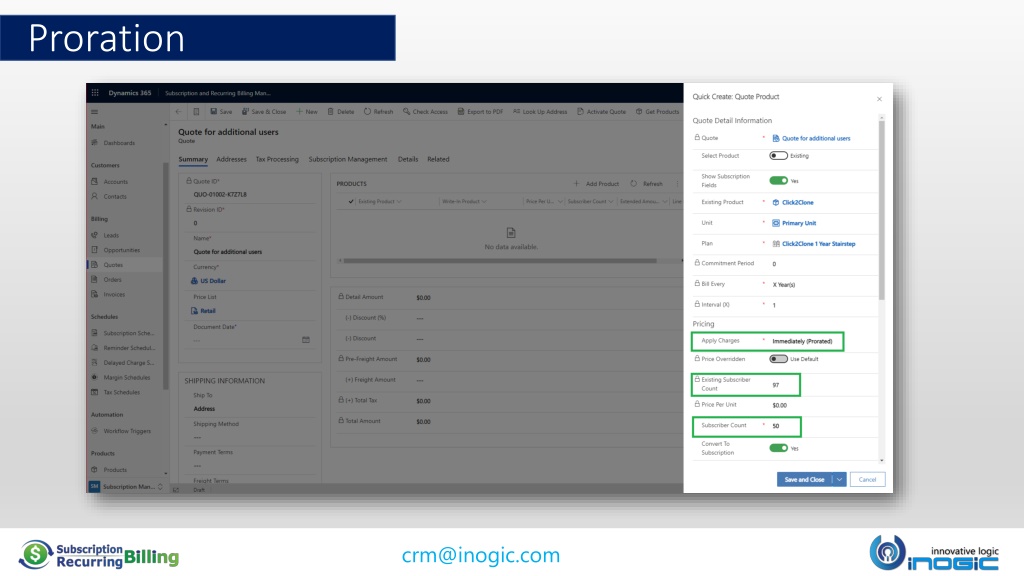Toggle Convert To Subscription switch
Image resolution: width=1024 pixels, height=576 pixels.
778,448
